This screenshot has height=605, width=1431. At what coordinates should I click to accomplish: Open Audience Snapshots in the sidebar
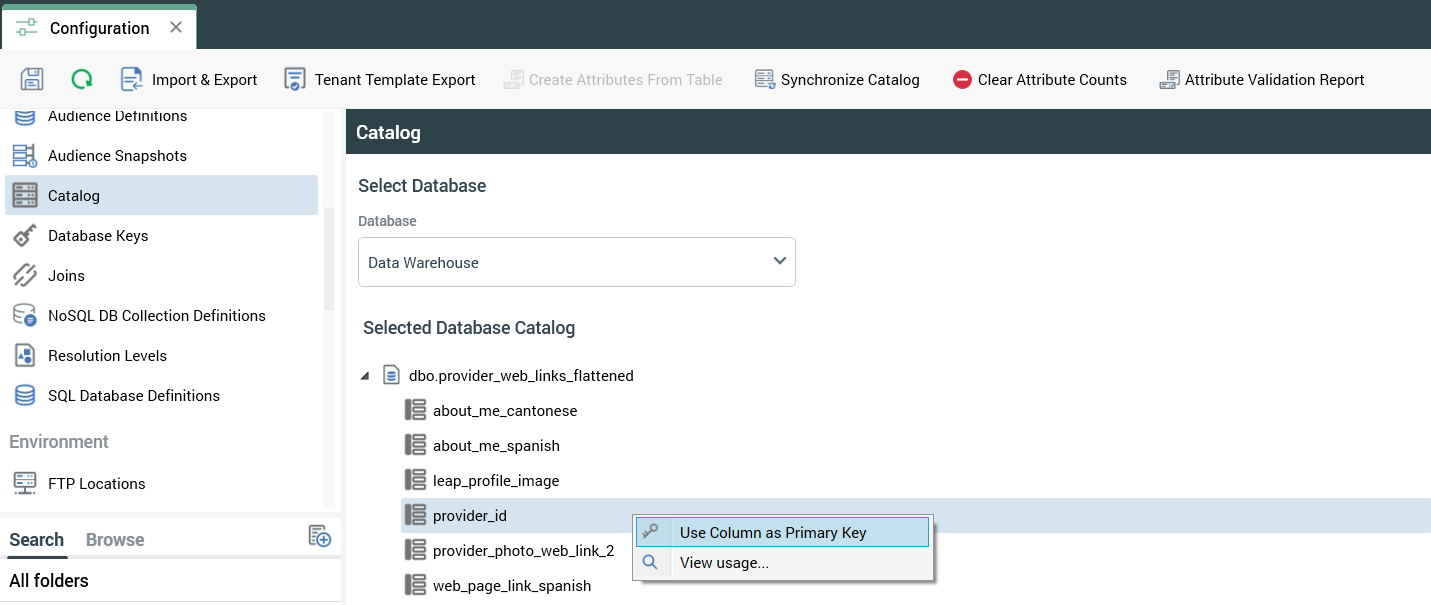(x=117, y=156)
